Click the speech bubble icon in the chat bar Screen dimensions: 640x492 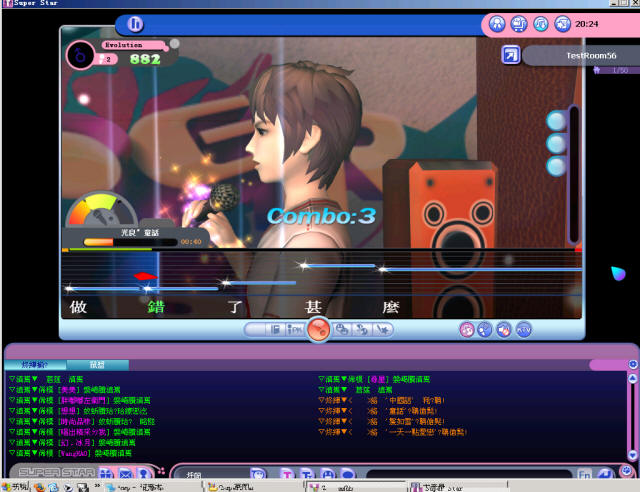[347, 474]
